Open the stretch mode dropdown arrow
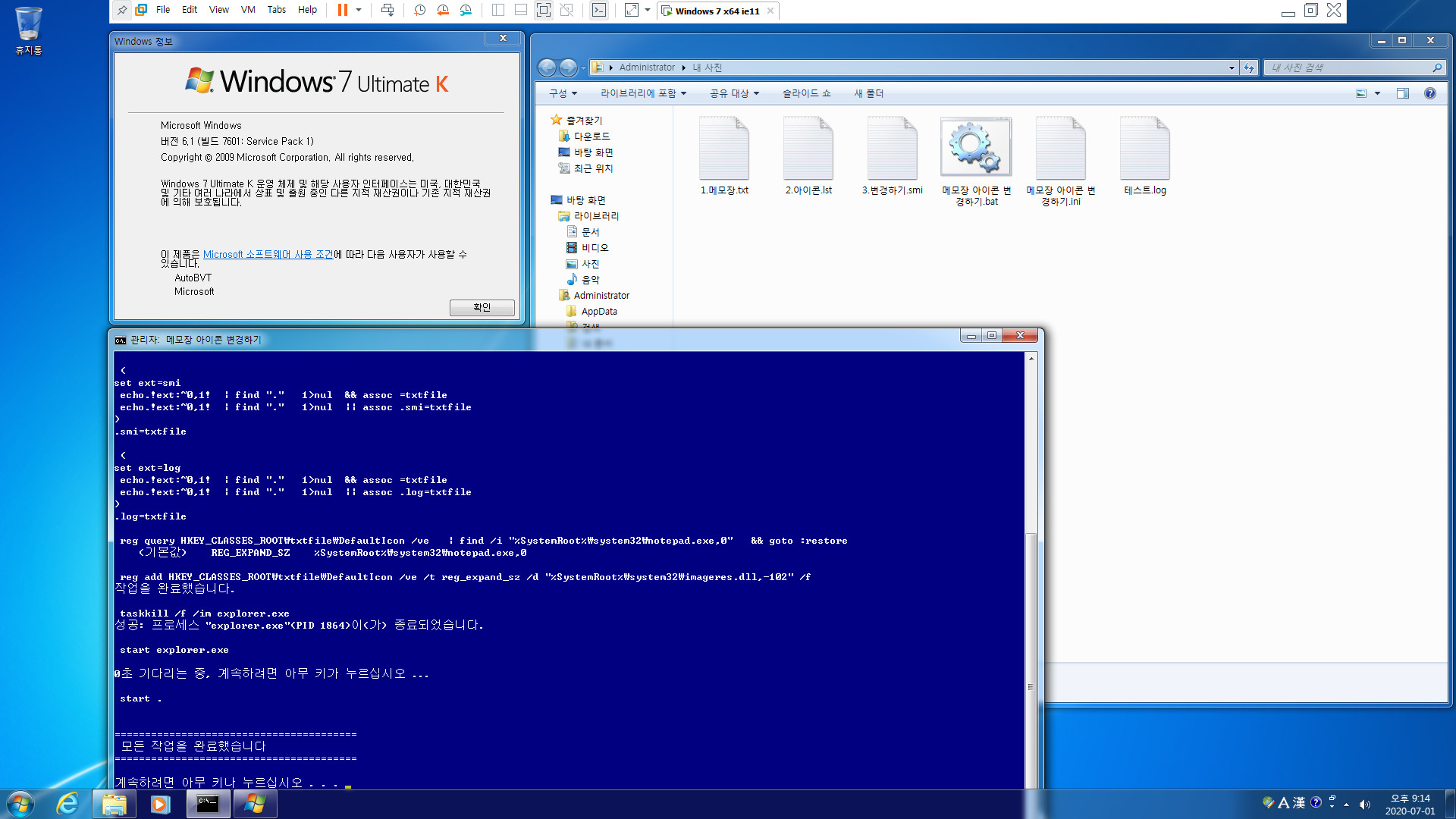This screenshot has width=1456, height=819. pyautogui.click(x=648, y=10)
